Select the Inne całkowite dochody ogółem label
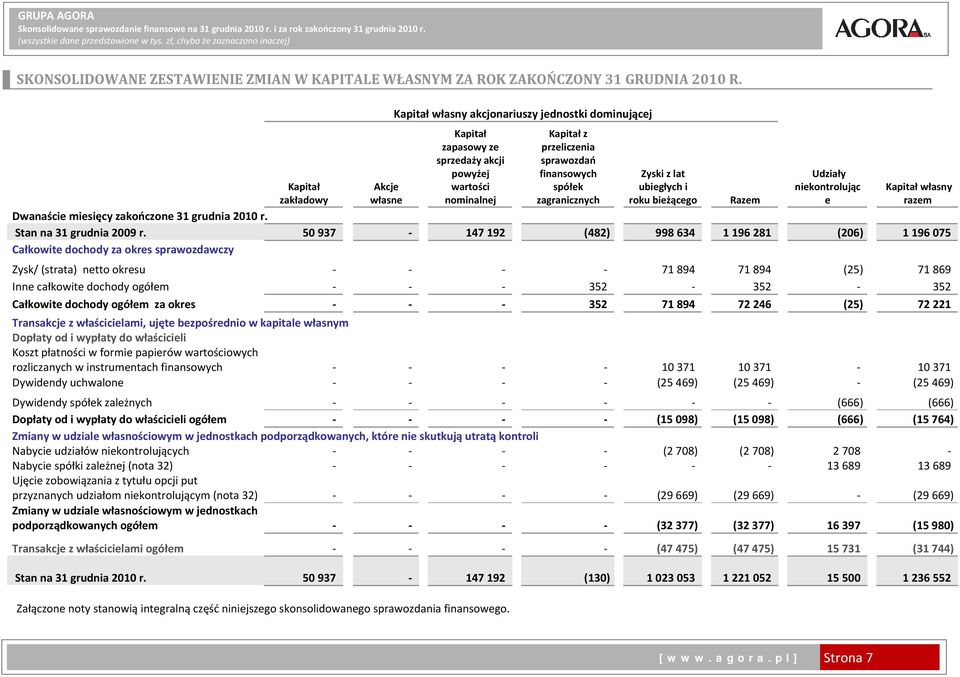 pos(90,286)
